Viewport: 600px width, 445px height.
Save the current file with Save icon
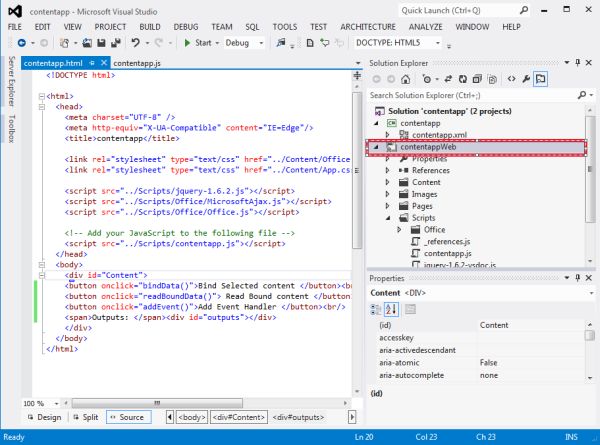coord(101,43)
